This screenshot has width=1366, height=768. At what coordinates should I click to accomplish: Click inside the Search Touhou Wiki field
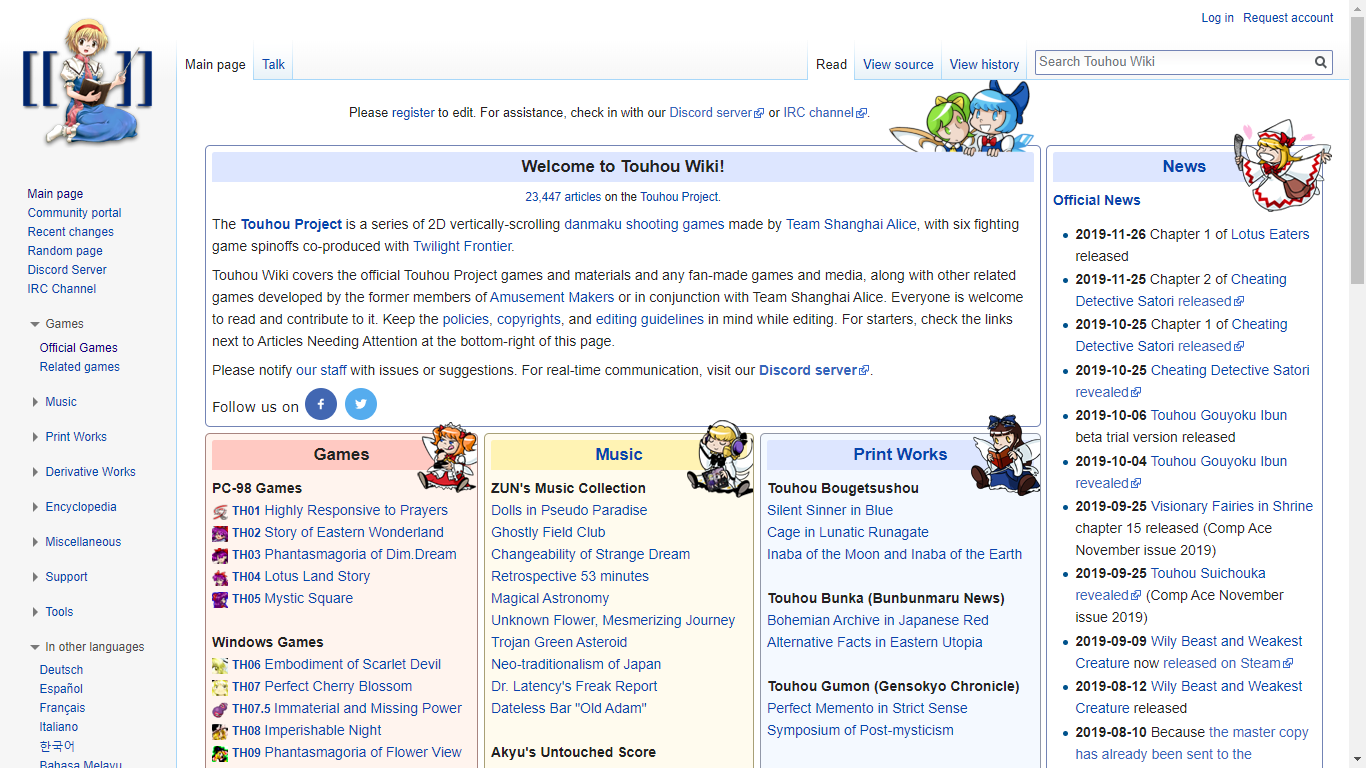pyautogui.click(x=1172, y=62)
